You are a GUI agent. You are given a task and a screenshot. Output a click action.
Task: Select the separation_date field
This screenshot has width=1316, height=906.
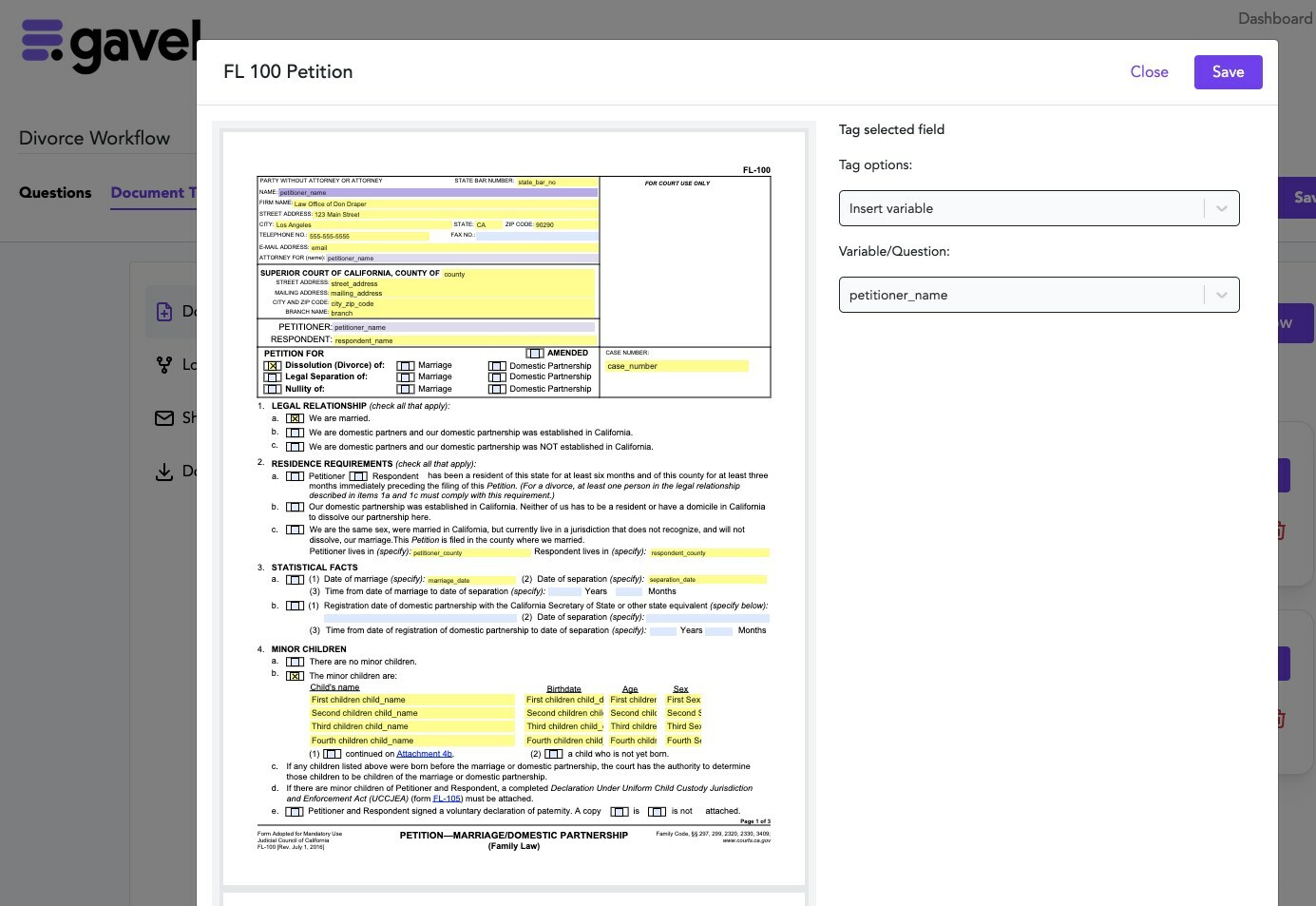[707, 579]
